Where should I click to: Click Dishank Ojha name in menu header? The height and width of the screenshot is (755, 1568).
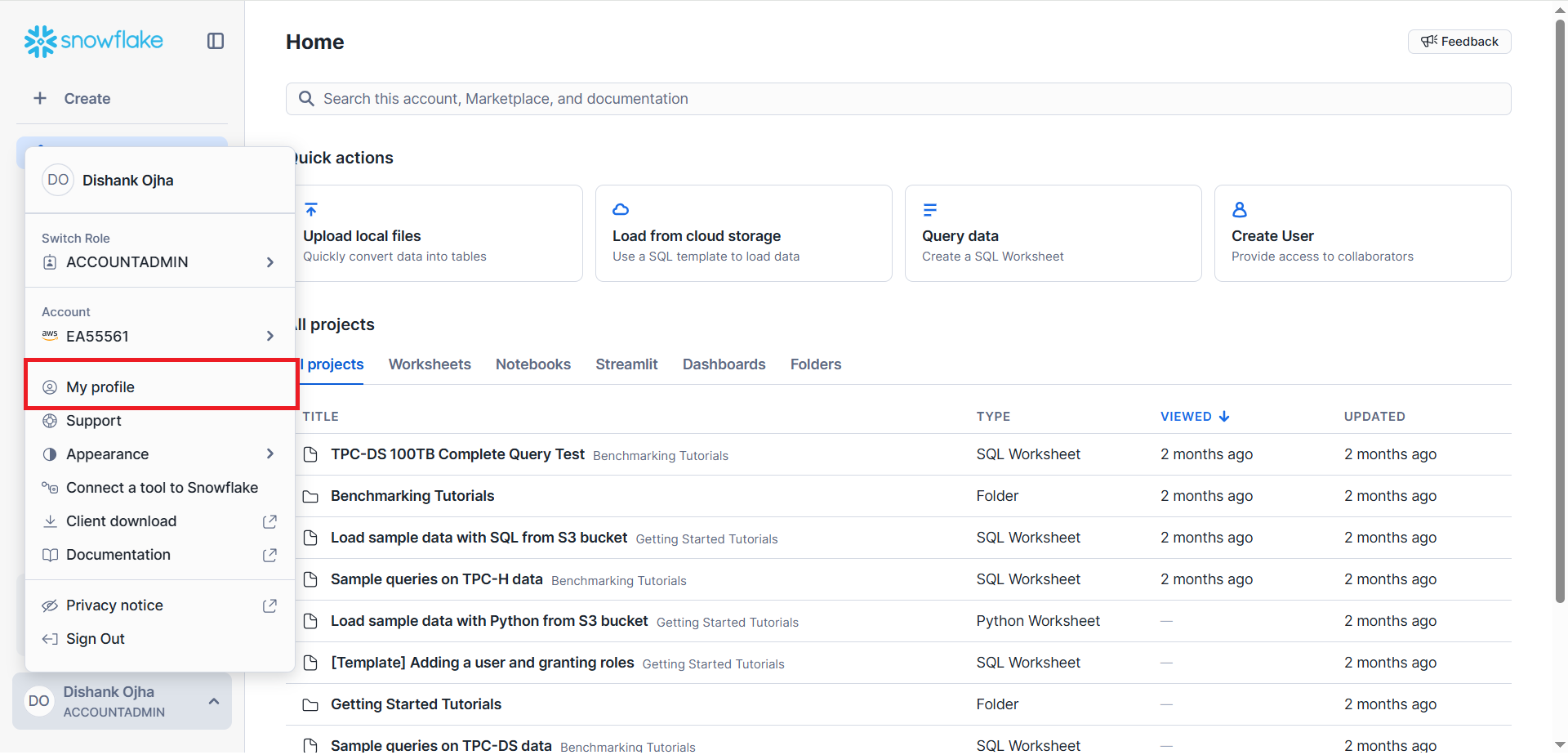point(128,181)
